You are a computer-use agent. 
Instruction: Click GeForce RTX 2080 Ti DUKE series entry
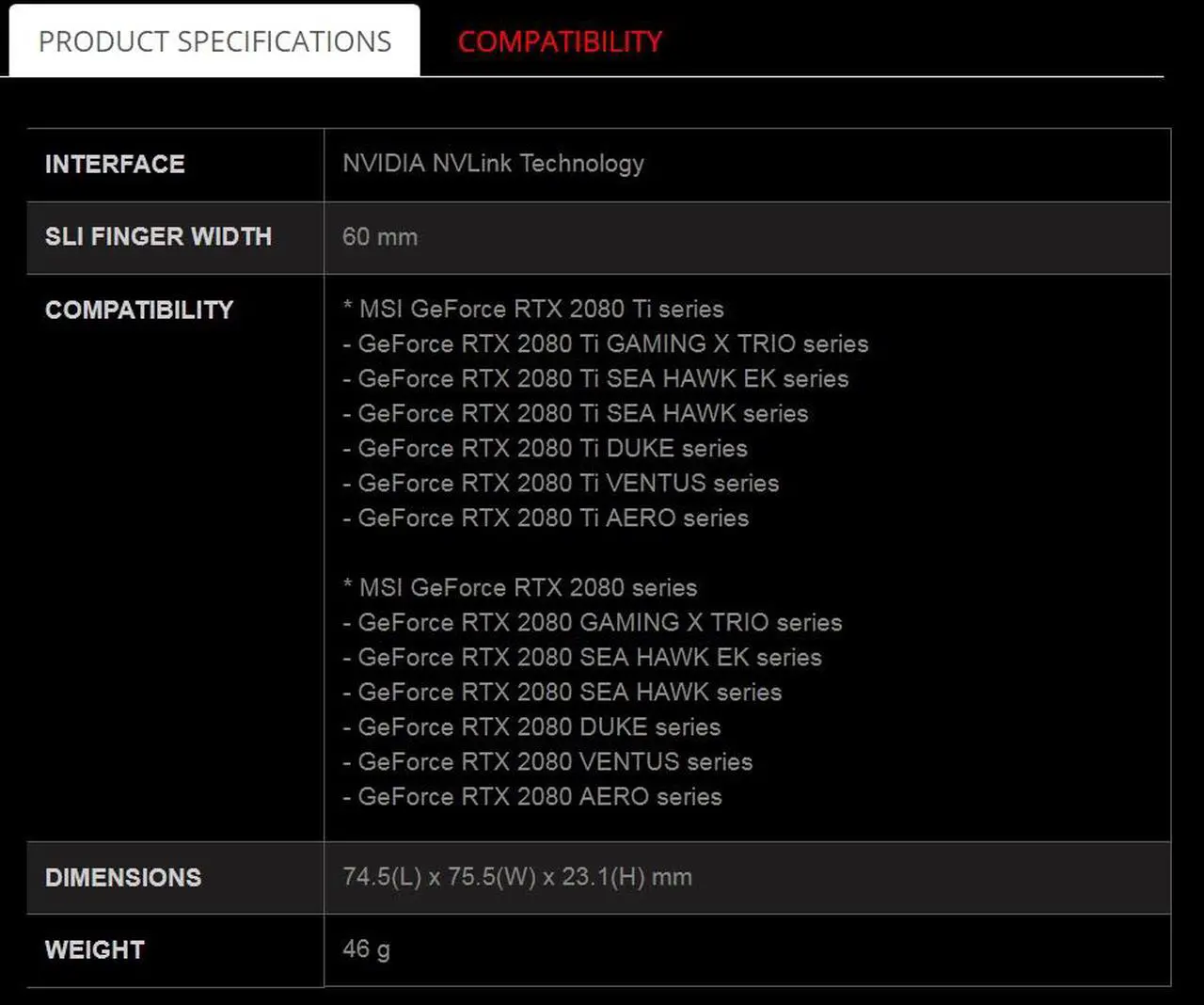point(546,448)
